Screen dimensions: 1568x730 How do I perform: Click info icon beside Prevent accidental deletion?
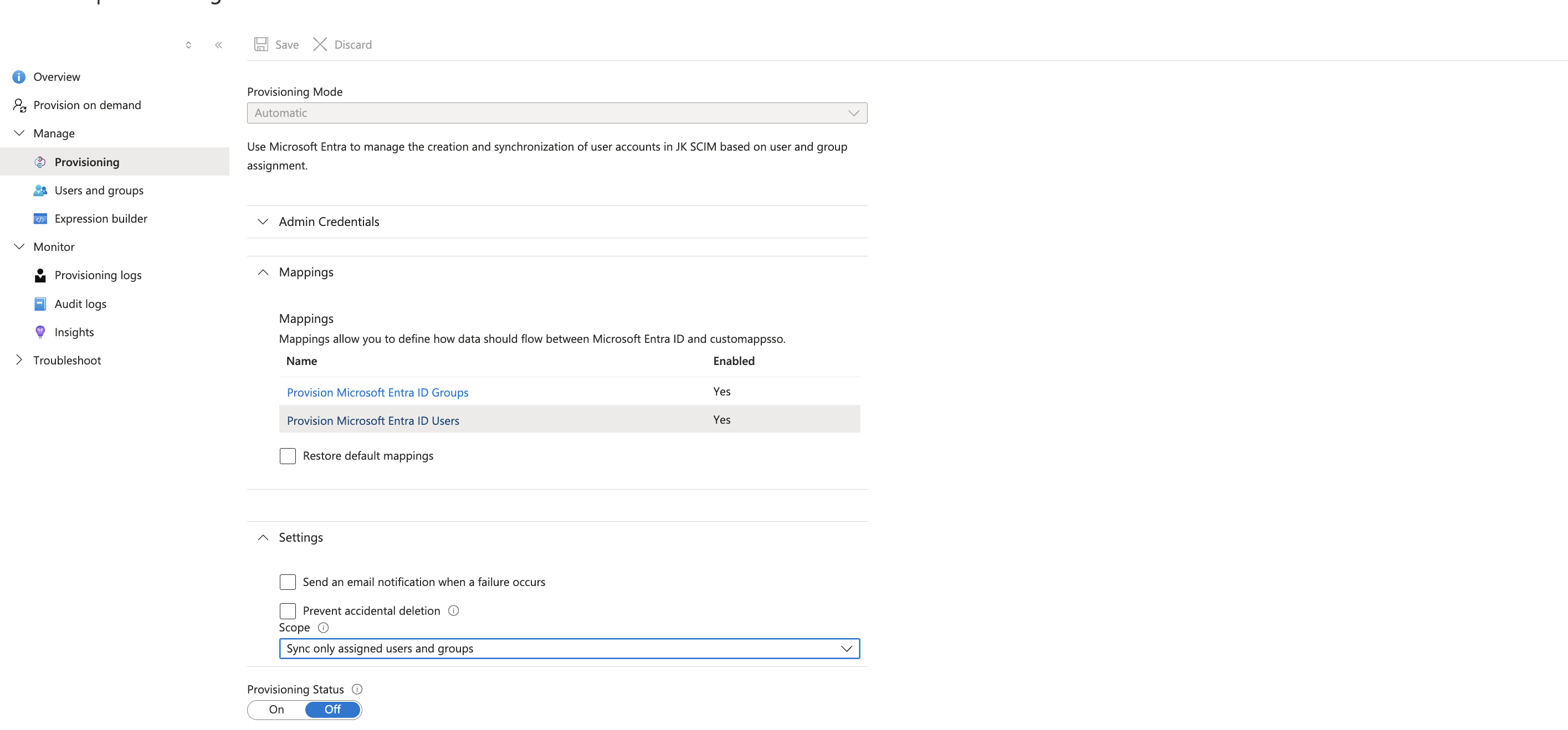453,610
